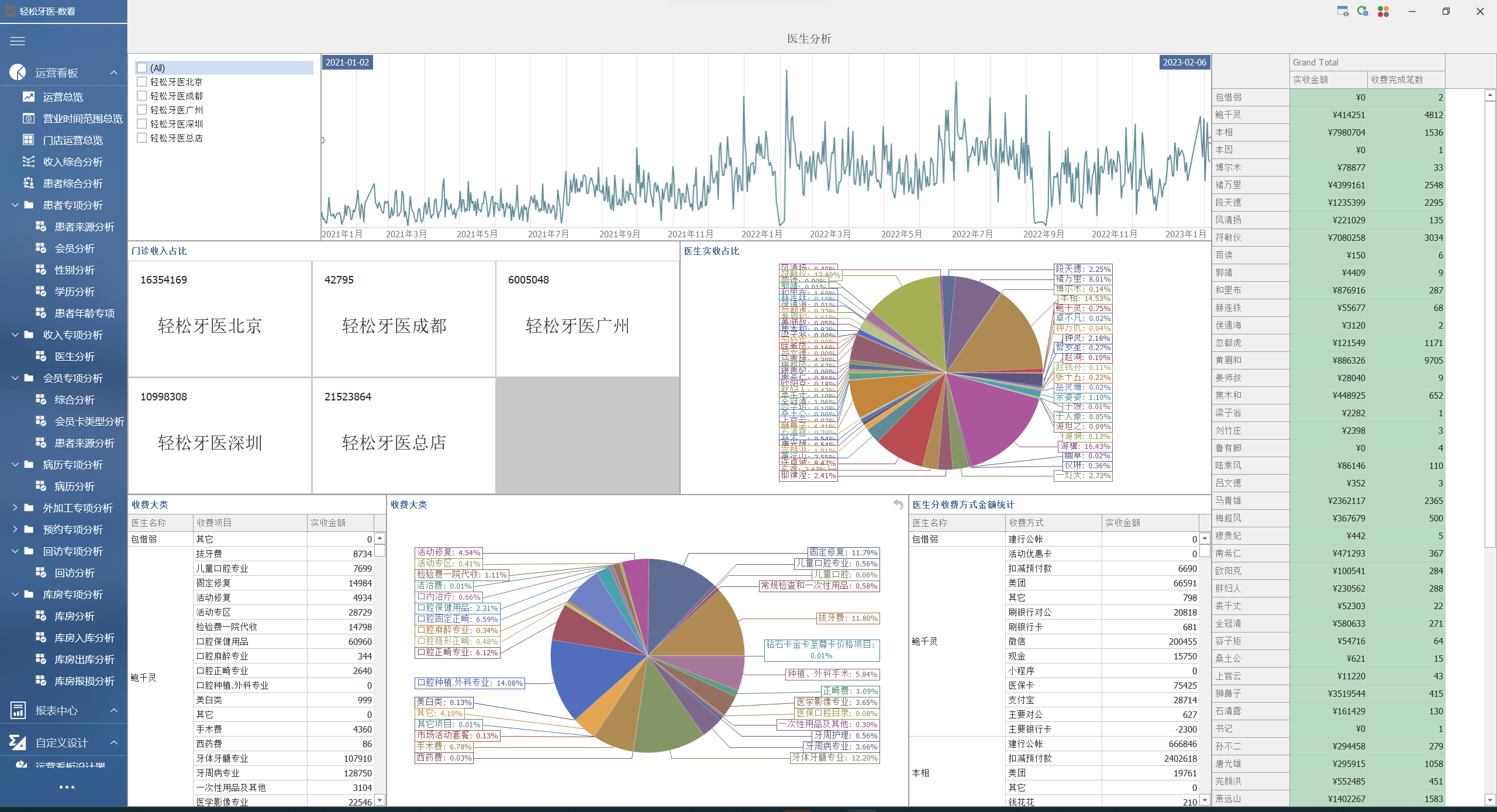Click the refresh settings icon in title bar
This screenshot has height=812, width=1497.
(x=1363, y=11)
